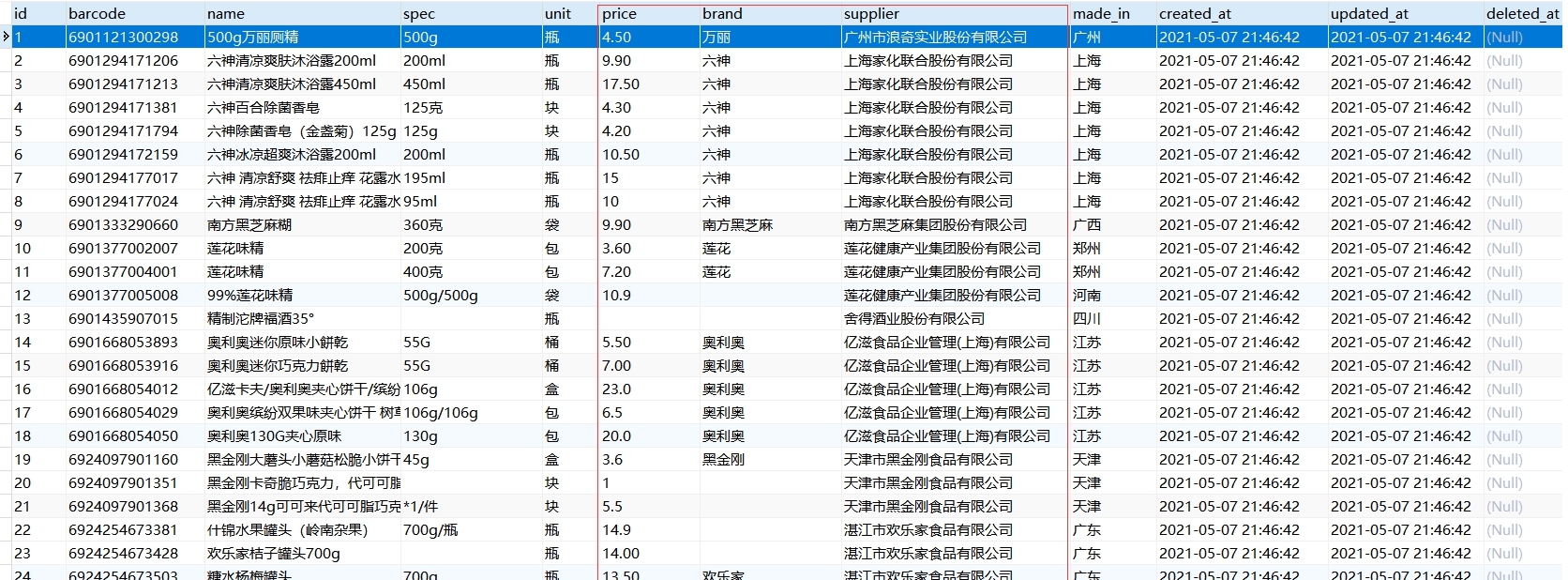Click name cell 什锦水果罐头 (岭南杂果)
This screenshot has width=1568, height=580.
click(x=302, y=529)
